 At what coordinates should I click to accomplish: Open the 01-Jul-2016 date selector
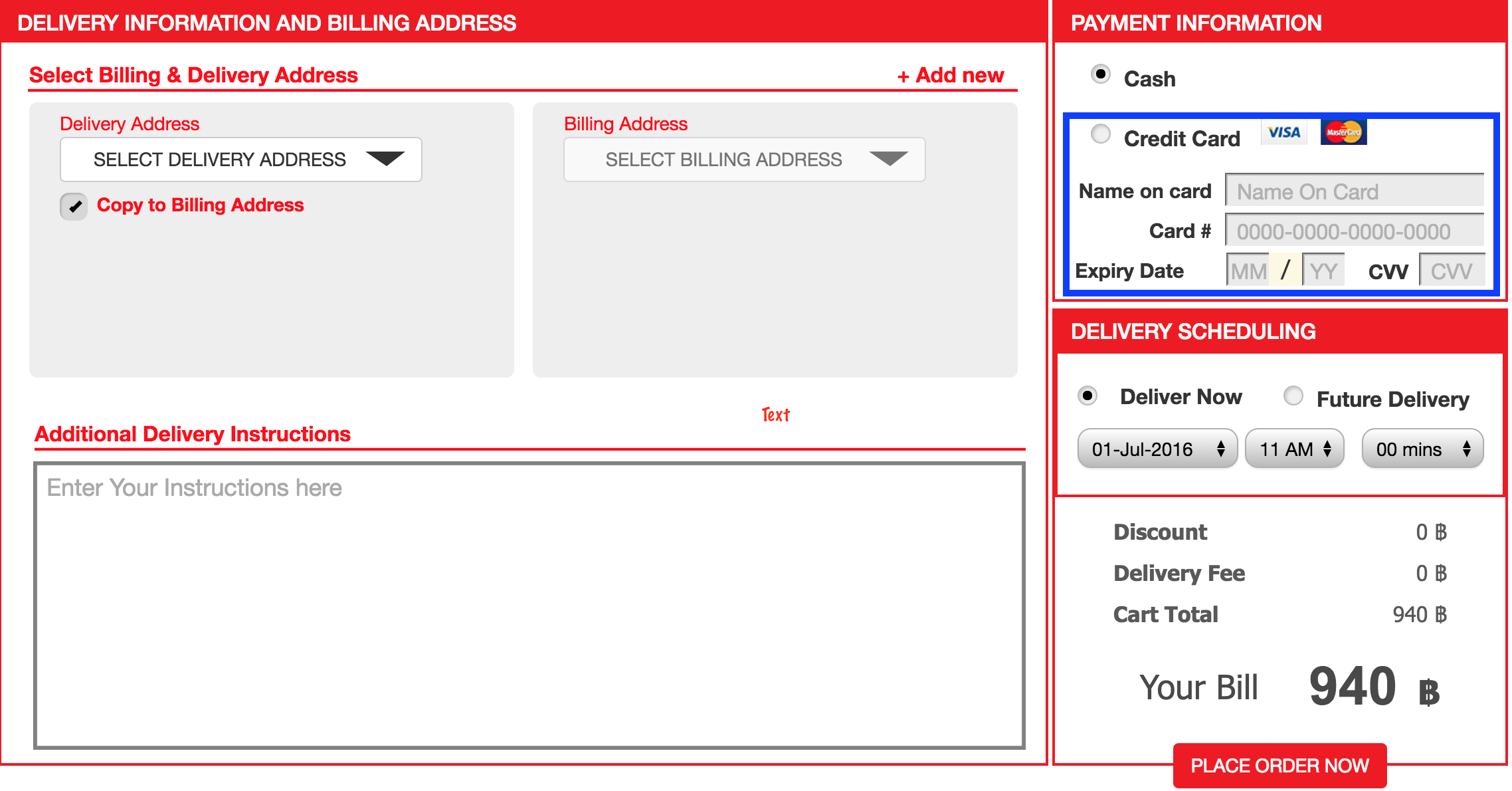[x=1157, y=449]
